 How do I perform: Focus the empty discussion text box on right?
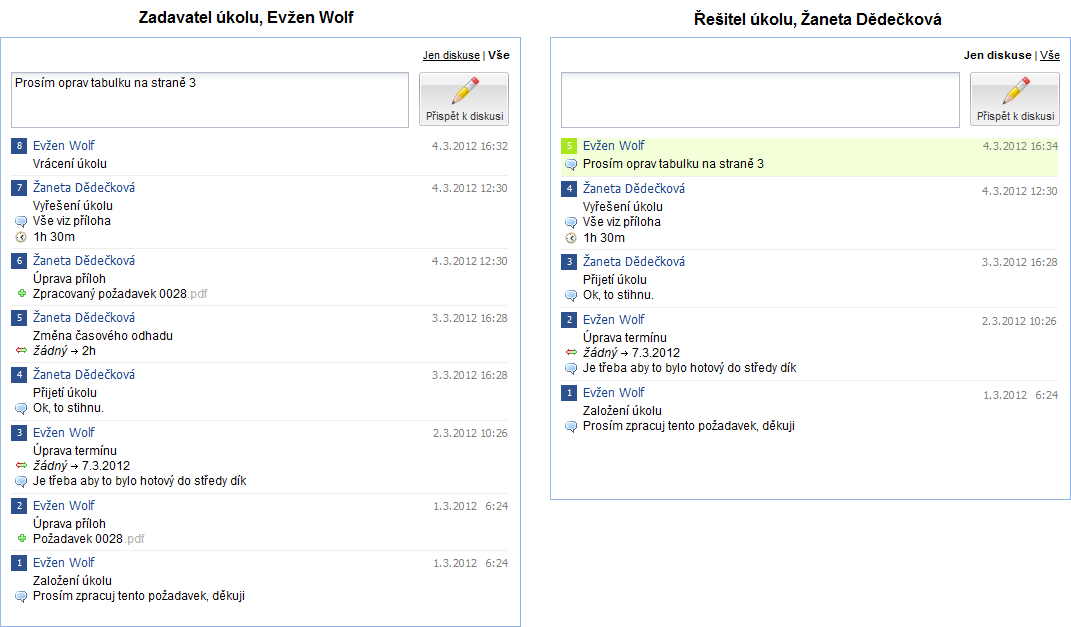(759, 99)
